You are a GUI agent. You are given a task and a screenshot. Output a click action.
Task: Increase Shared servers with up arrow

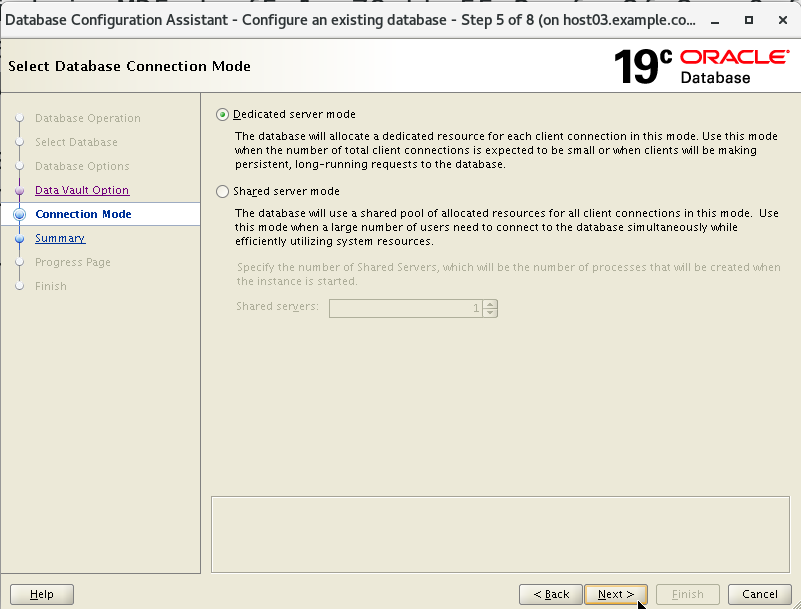click(x=490, y=304)
